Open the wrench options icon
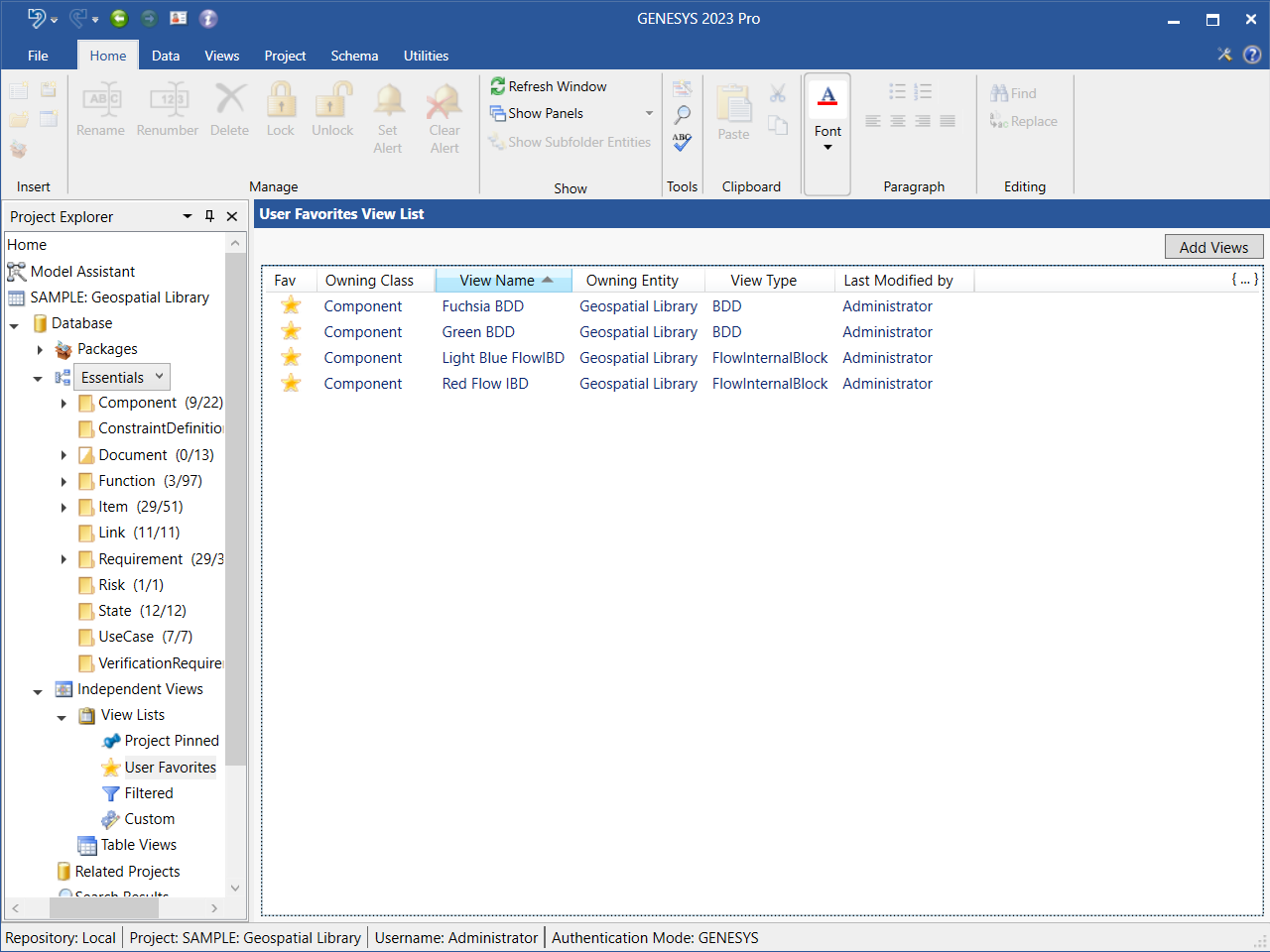 pyautogui.click(x=1224, y=55)
